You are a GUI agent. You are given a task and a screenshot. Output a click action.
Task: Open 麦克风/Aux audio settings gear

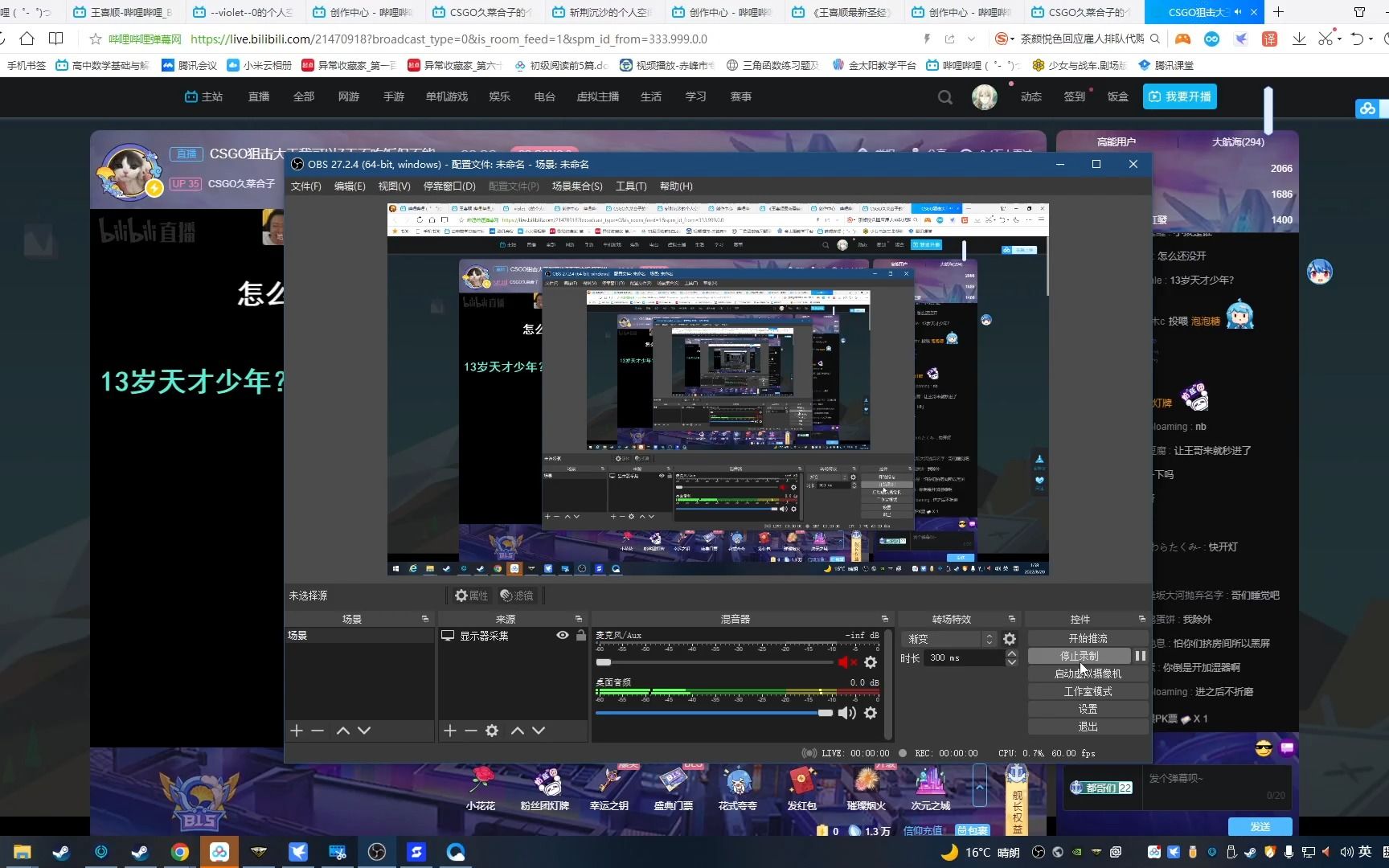871,662
